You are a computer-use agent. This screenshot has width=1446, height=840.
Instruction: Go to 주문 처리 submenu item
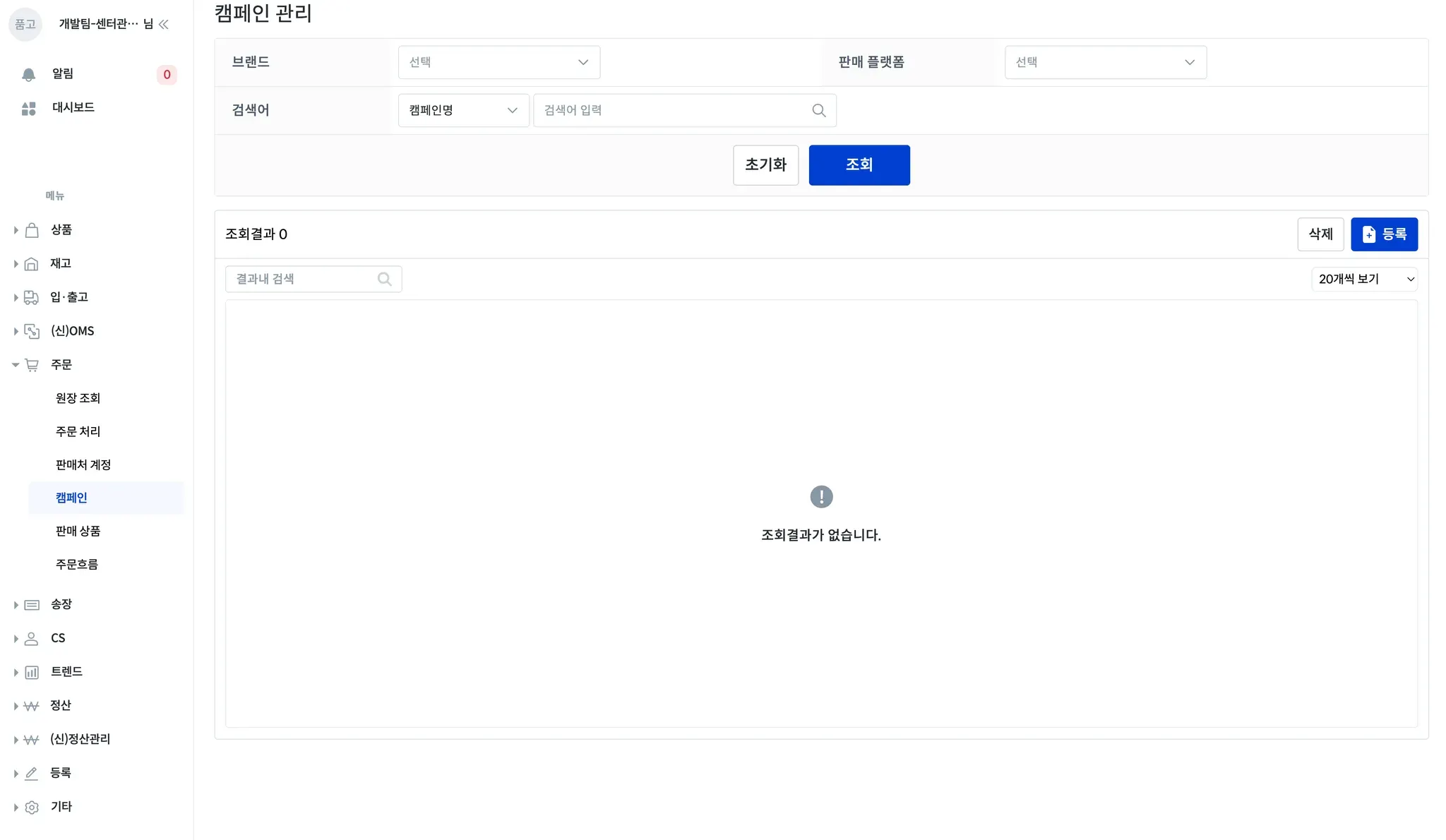tap(78, 431)
